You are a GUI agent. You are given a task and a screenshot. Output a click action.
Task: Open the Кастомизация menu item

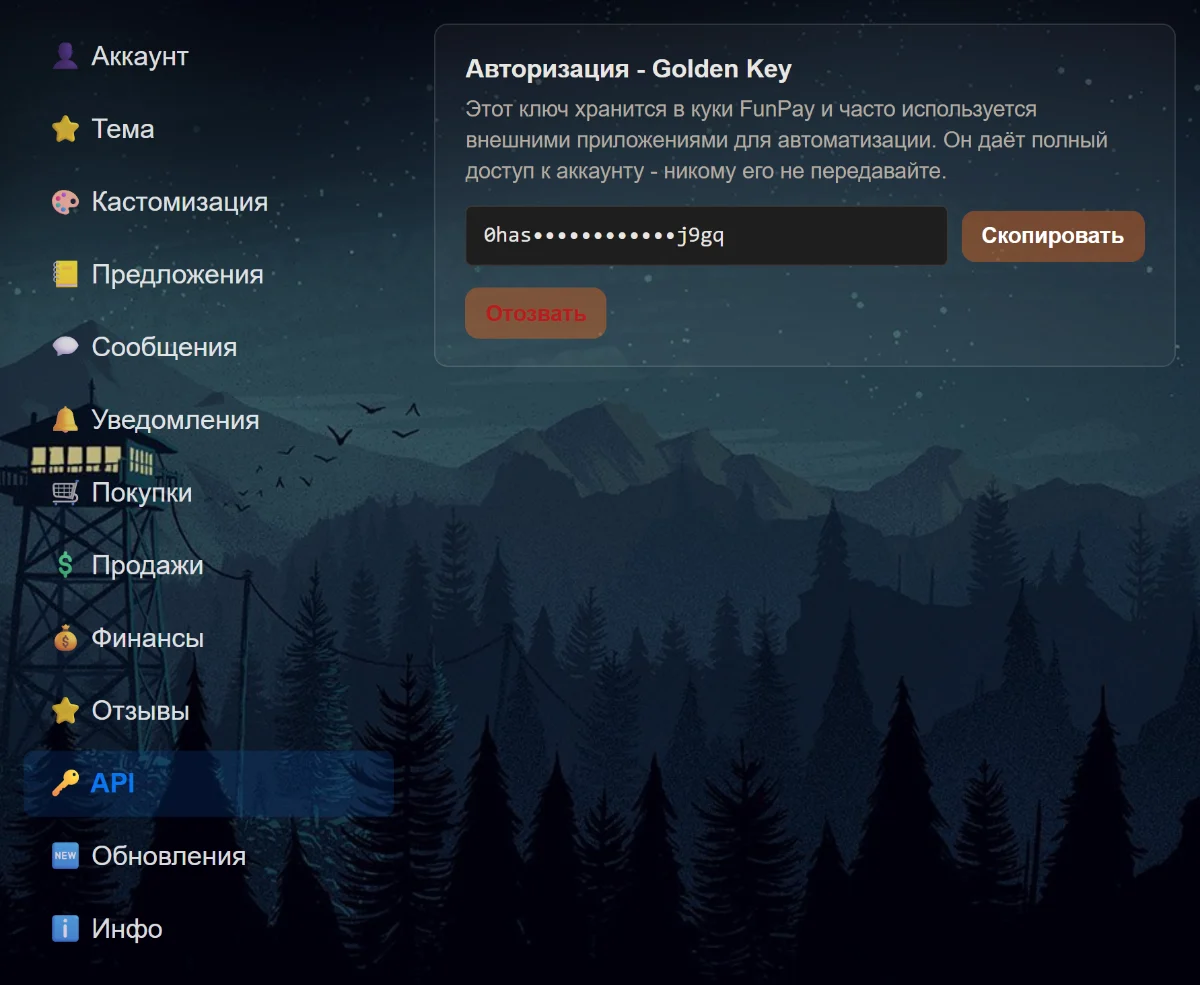click(x=208, y=202)
